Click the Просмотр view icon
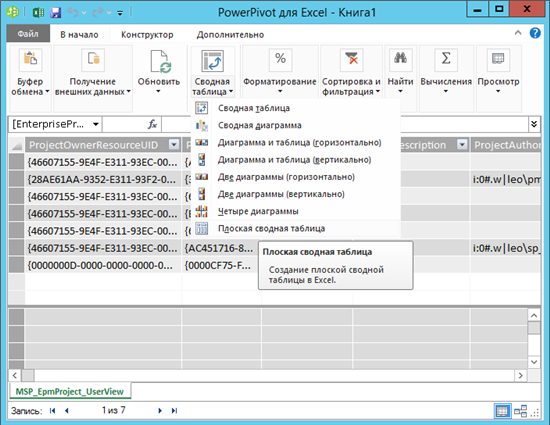550x425 pixels. pyautogui.click(x=498, y=59)
